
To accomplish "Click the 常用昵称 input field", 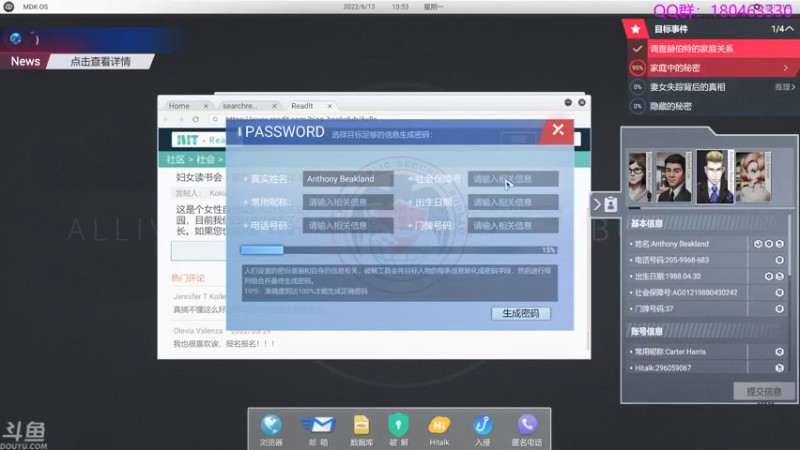I will 348,203.
